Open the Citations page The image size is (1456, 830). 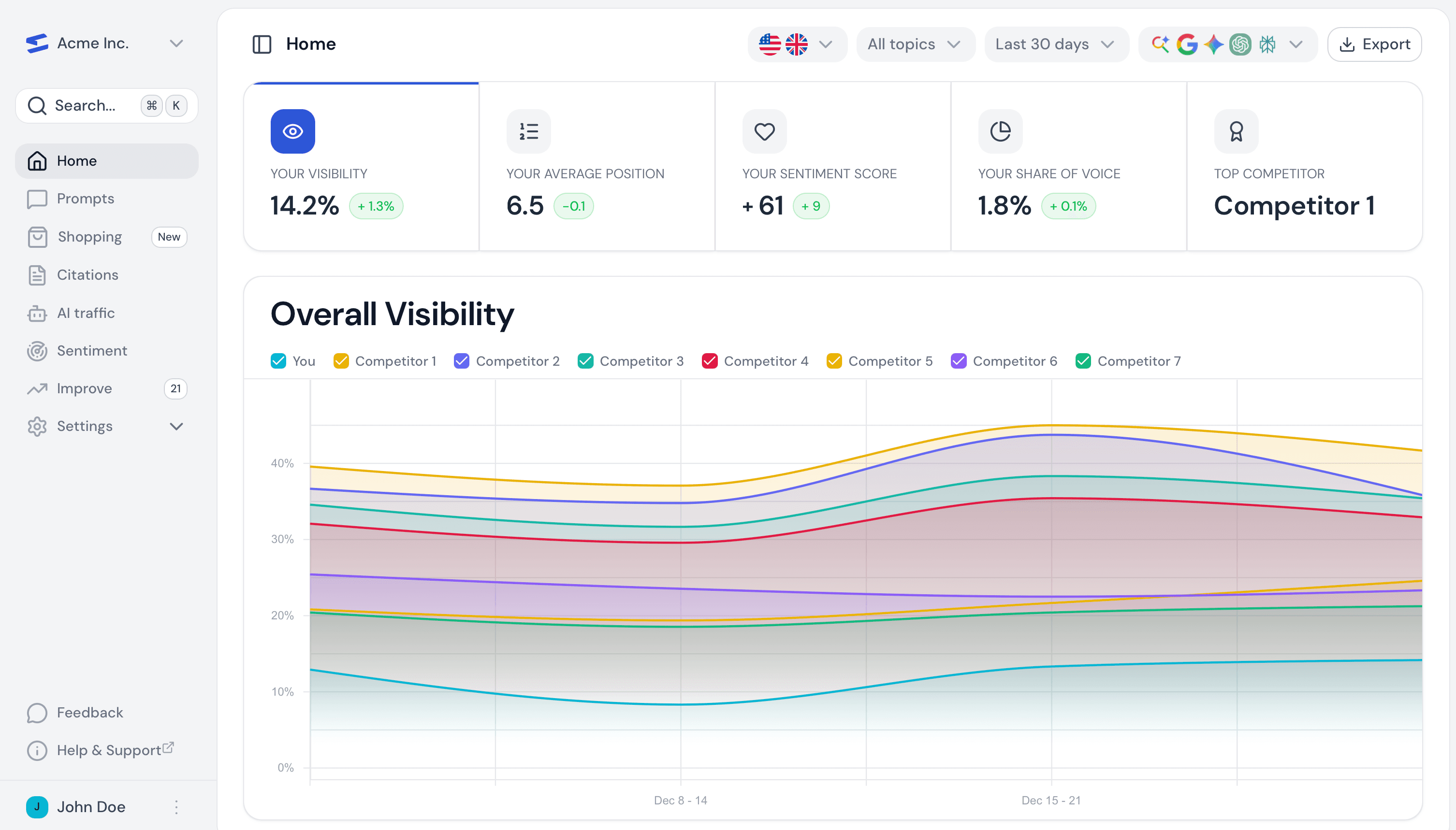[88, 275]
